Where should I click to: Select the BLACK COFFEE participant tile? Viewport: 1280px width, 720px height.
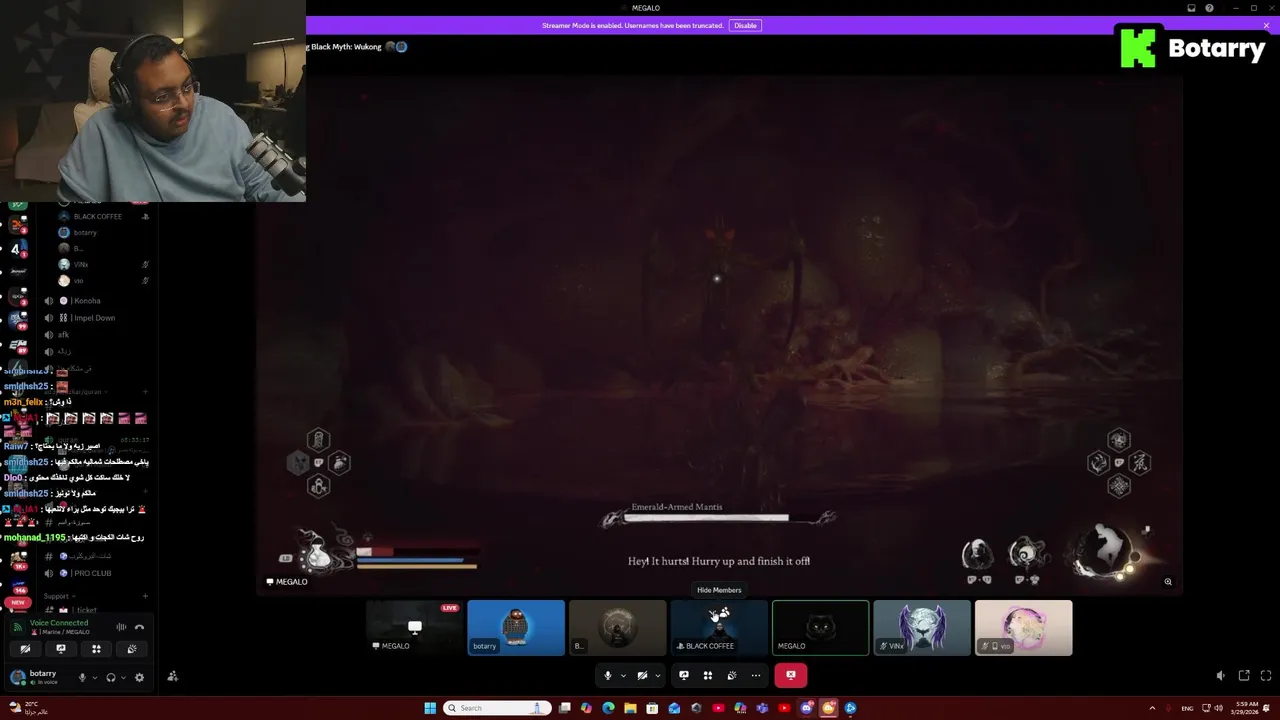[719, 628]
